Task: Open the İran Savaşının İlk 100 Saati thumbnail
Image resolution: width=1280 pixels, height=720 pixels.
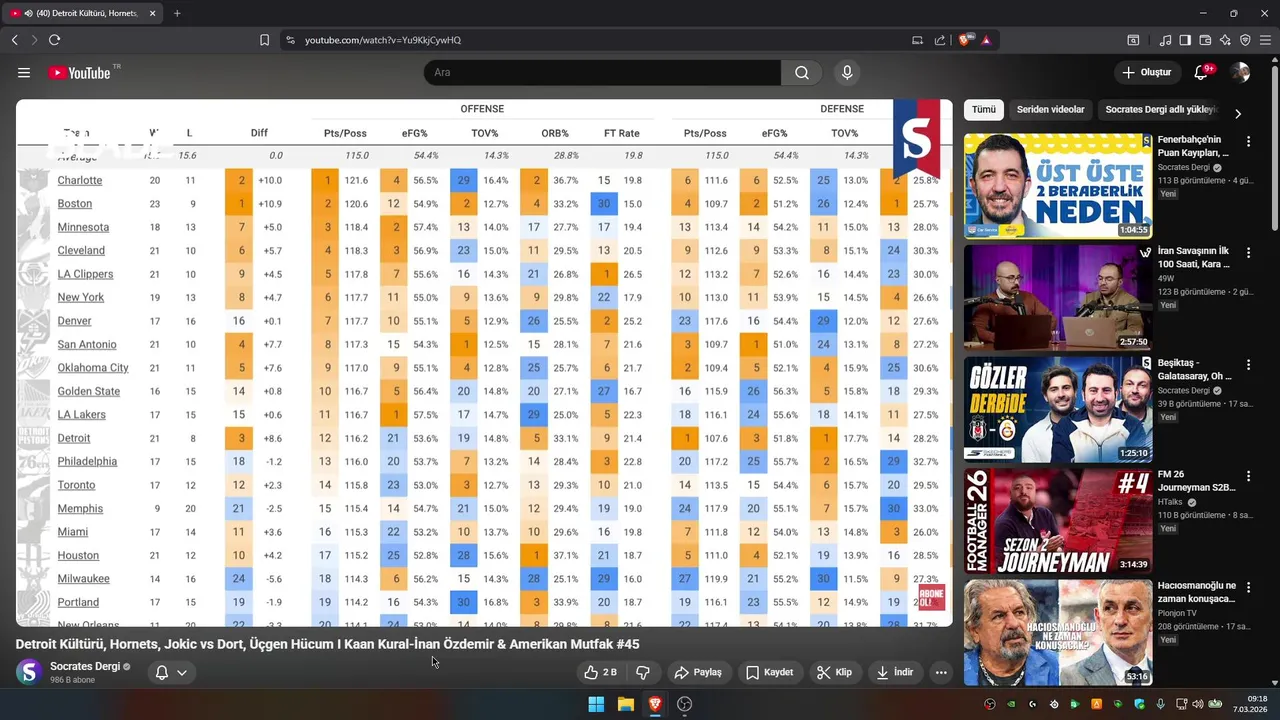Action: (x=1058, y=297)
